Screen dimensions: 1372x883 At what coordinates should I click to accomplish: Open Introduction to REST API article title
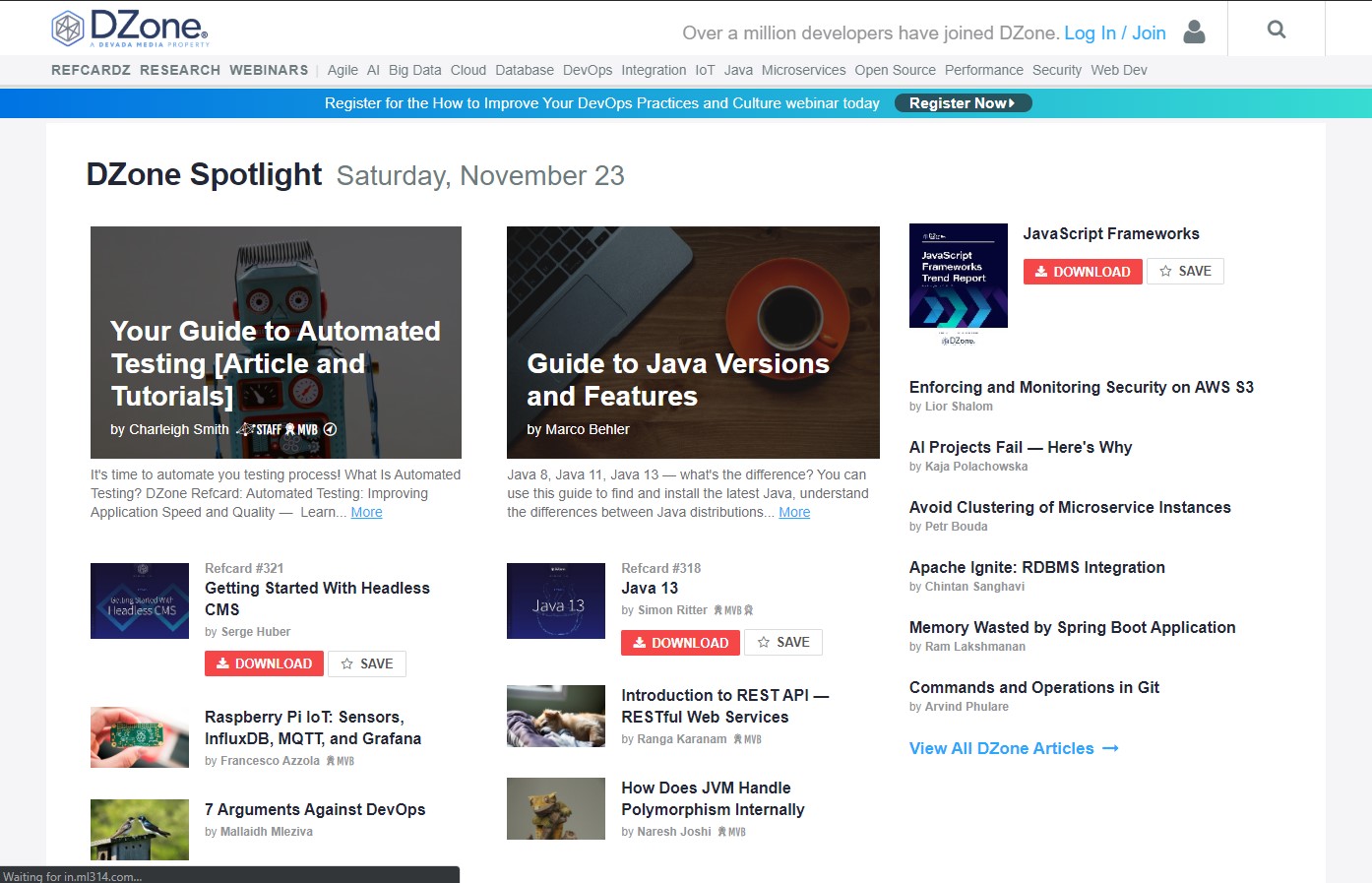click(725, 706)
